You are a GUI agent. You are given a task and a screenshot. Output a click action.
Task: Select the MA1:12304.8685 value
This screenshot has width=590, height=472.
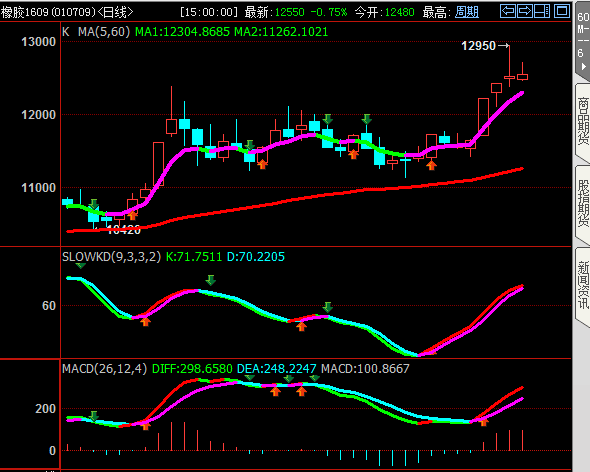(x=182, y=32)
